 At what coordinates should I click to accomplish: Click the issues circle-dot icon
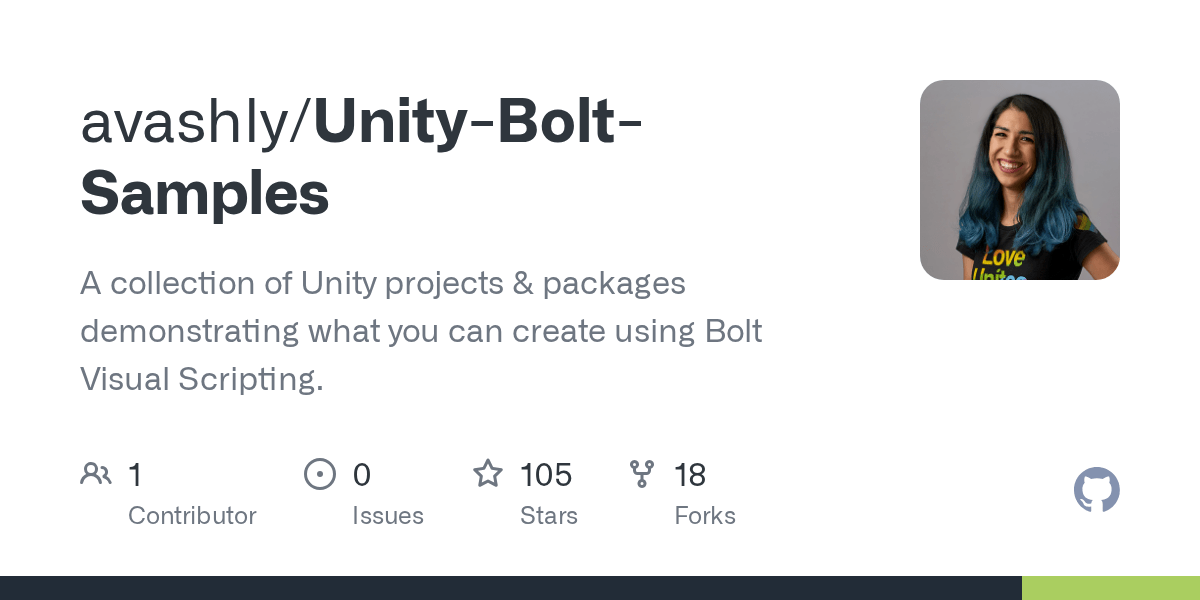[320, 474]
